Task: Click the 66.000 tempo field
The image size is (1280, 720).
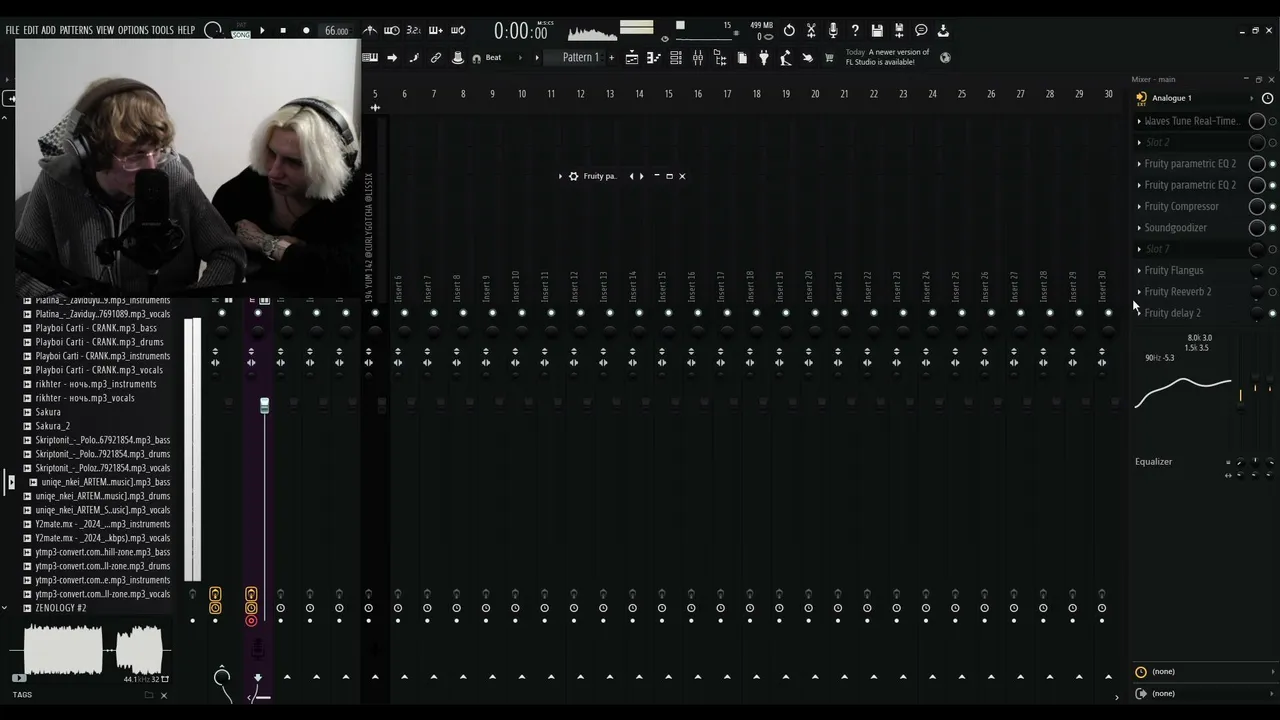Action: click(x=337, y=31)
